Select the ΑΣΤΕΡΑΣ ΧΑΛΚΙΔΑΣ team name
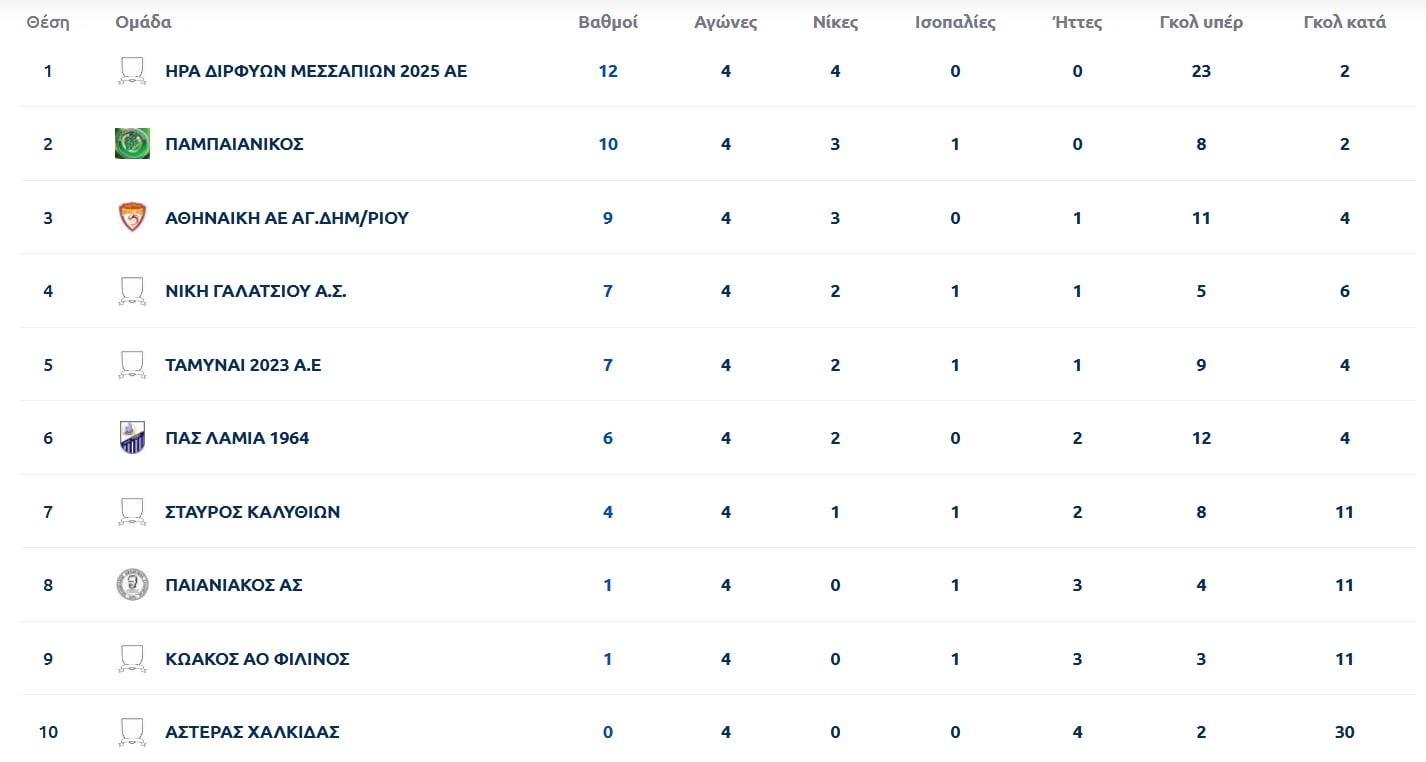This screenshot has height=762, width=1426. coord(252,732)
